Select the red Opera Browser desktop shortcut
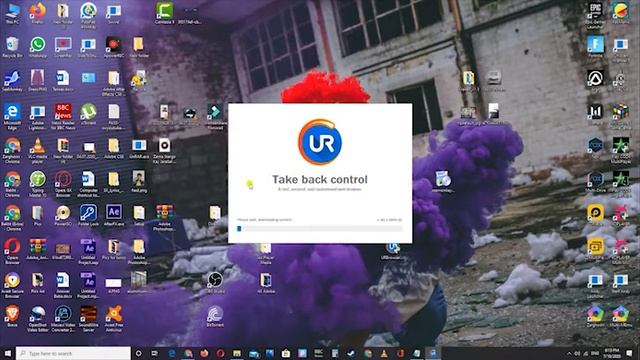640x360 pixels. point(12,251)
